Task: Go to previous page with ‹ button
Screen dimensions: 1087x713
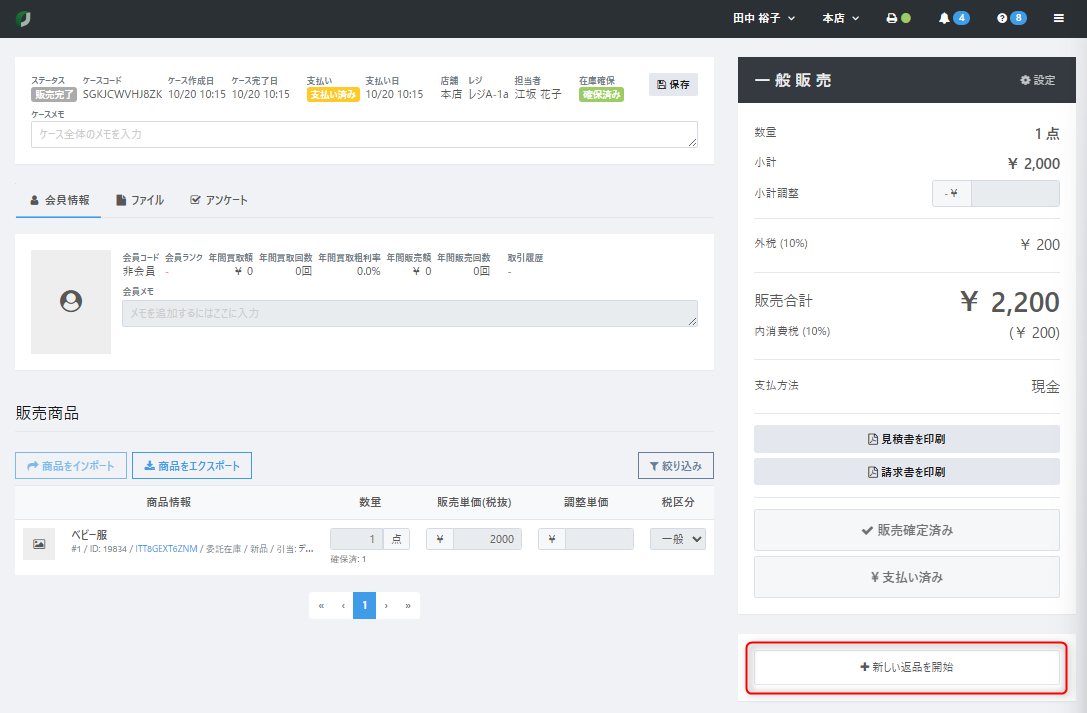Action: click(343, 606)
